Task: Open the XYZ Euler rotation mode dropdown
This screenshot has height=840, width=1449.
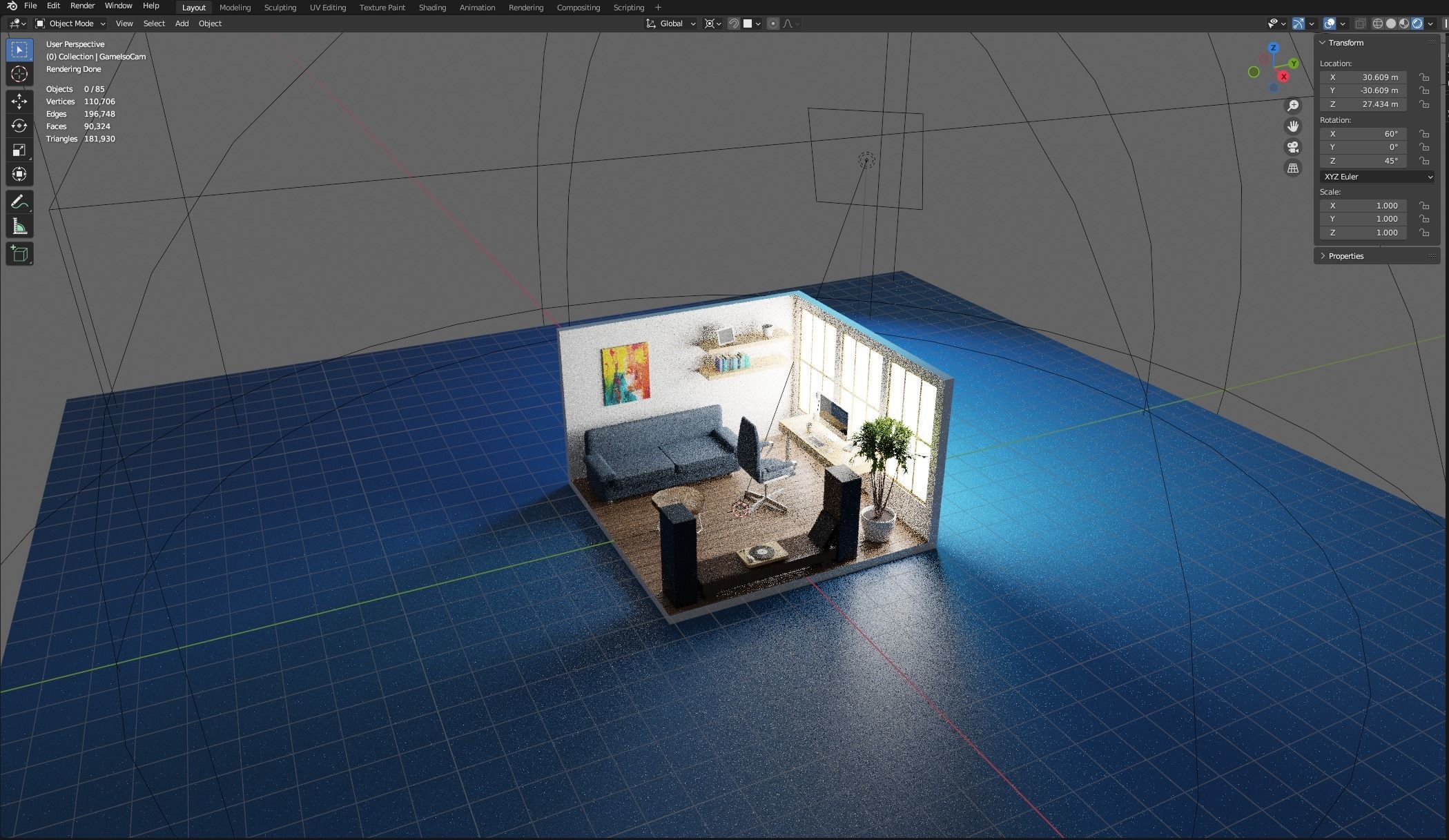Action: (x=1377, y=177)
